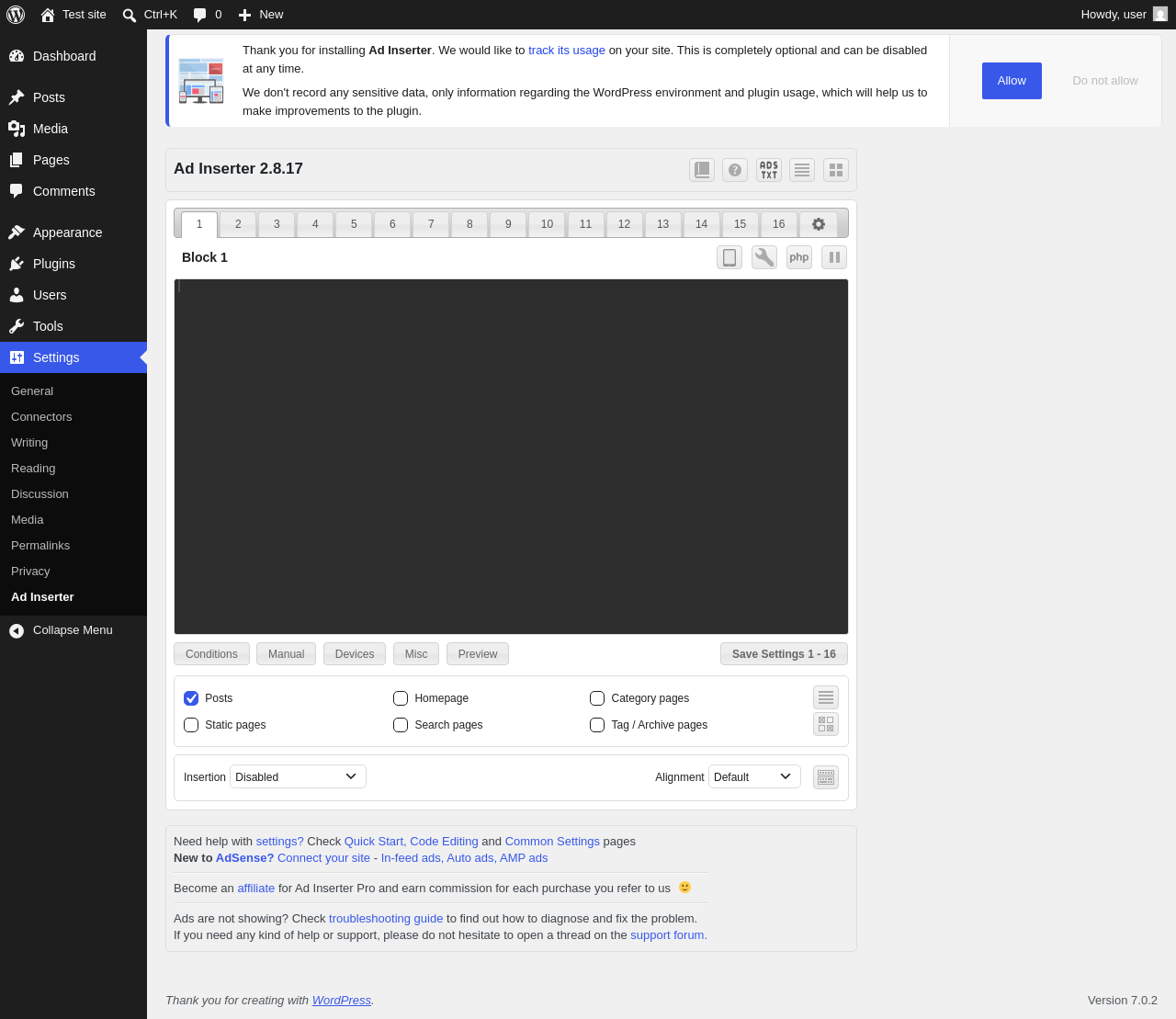
Task: Click the wrench tools icon for Block 1
Action: (x=764, y=257)
